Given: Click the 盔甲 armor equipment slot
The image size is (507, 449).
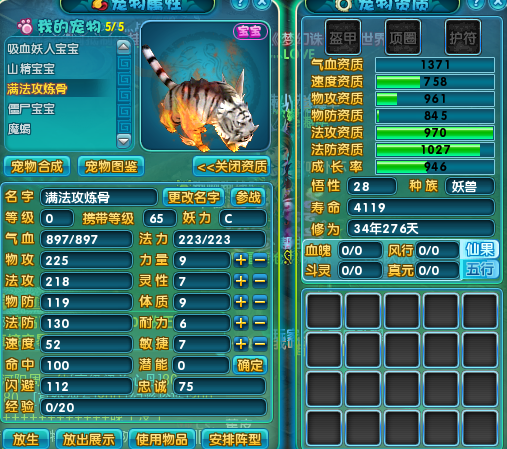Looking at the screenshot, I should [343, 37].
